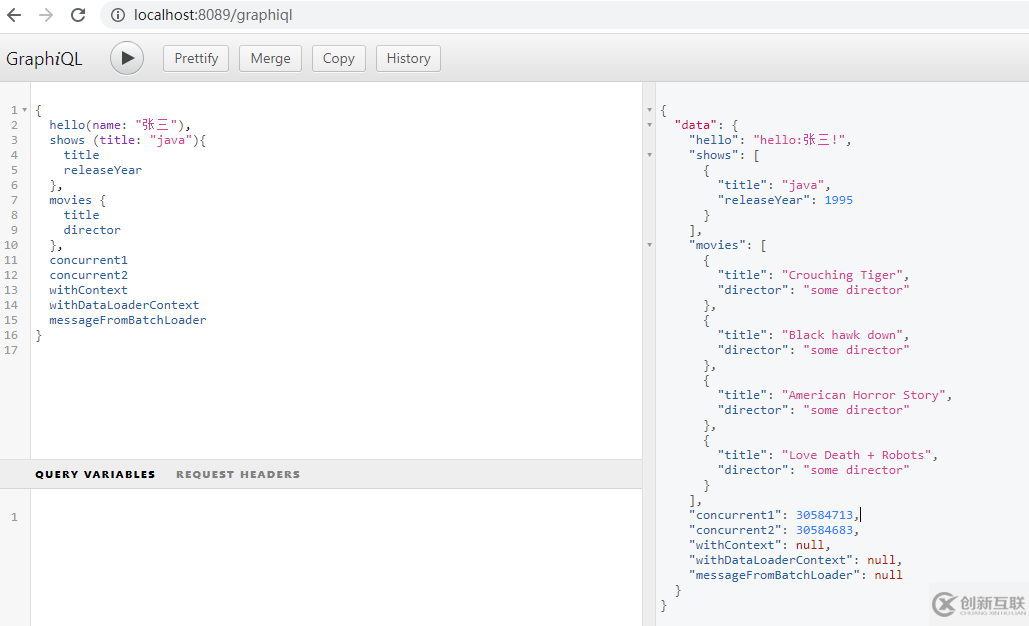Viewport: 1029px width, 626px height.
Task: Open the History panel
Action: click(x=408, y=58)
